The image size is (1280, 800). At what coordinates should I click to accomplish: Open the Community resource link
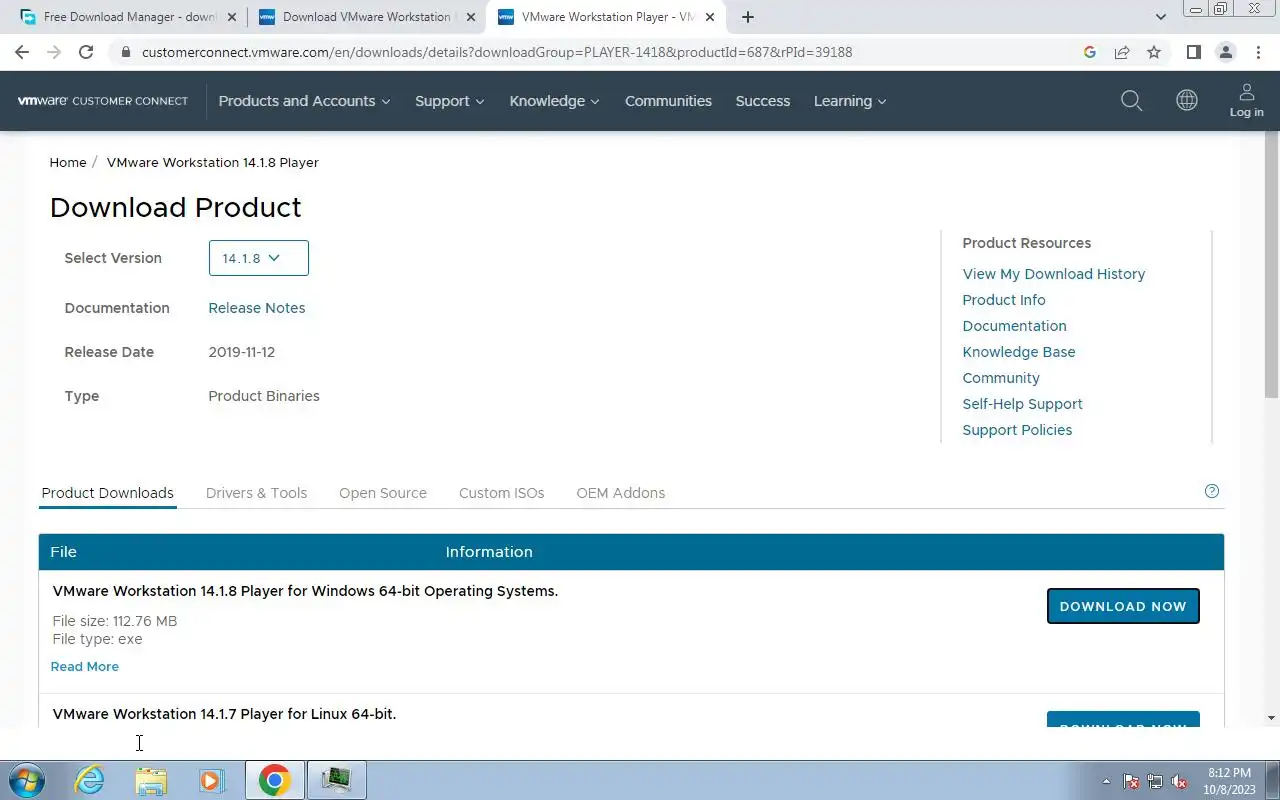coord(1001,378)
